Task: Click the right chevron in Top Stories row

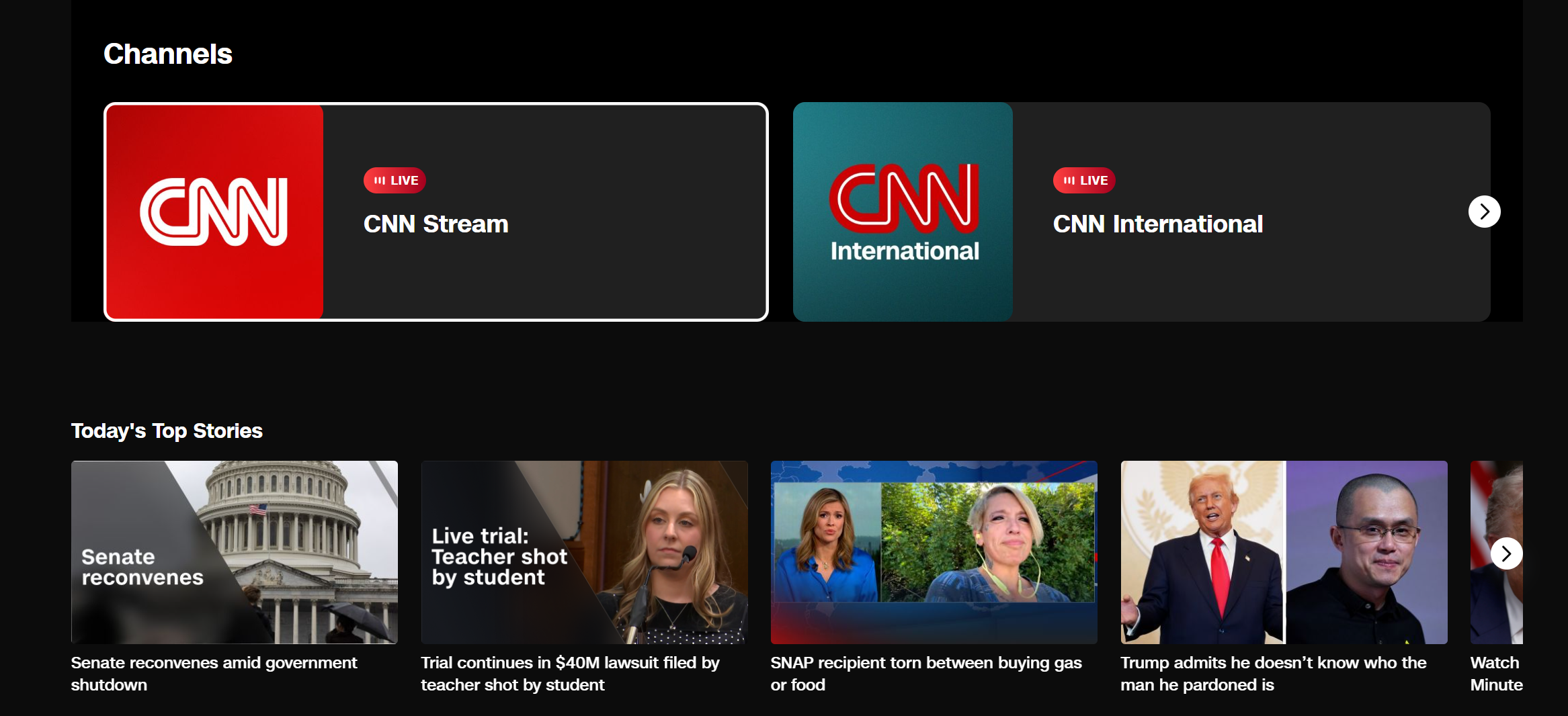Action: tap(1507, 553)
